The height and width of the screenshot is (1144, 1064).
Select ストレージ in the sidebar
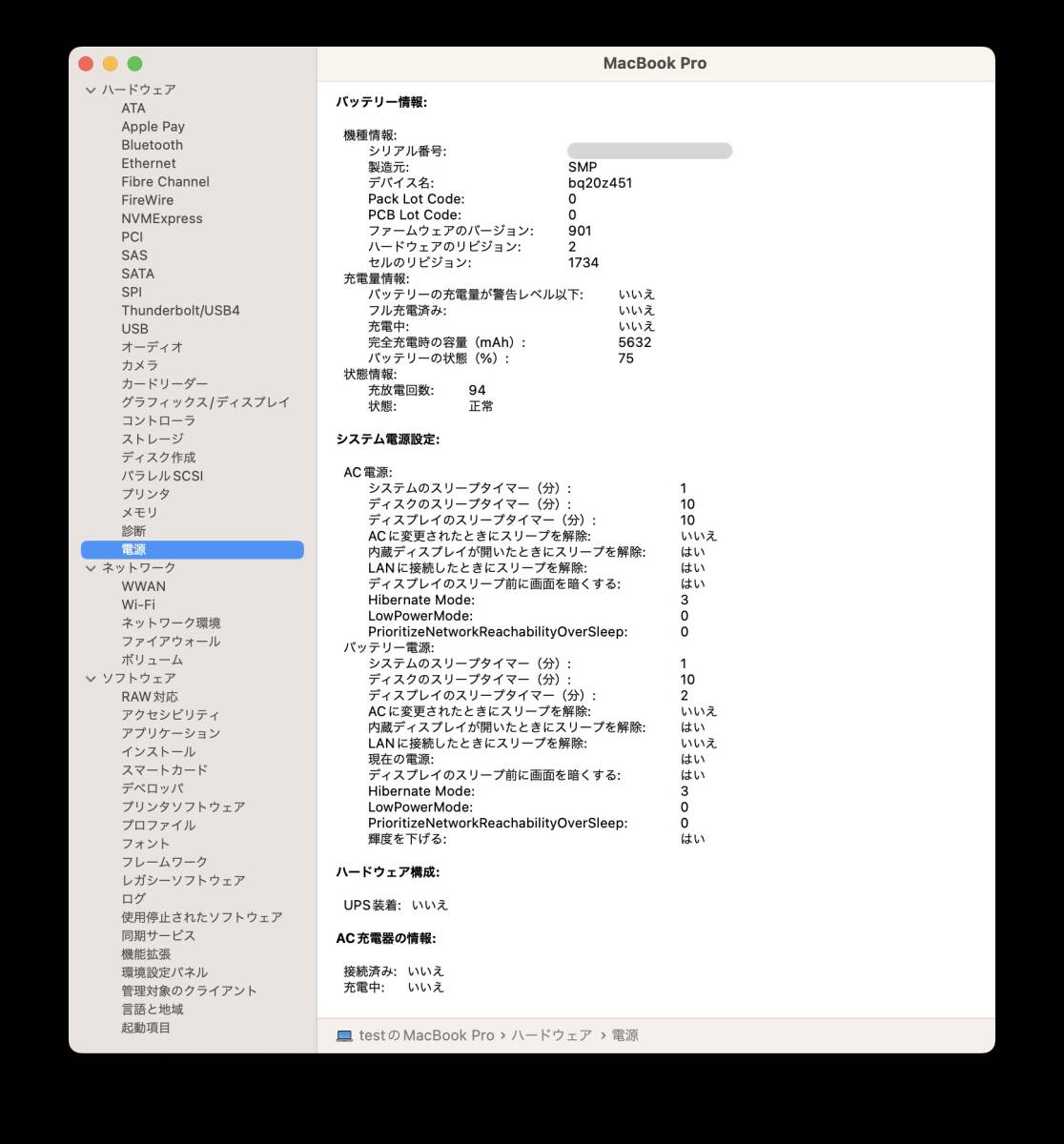[x=153, y=439]
